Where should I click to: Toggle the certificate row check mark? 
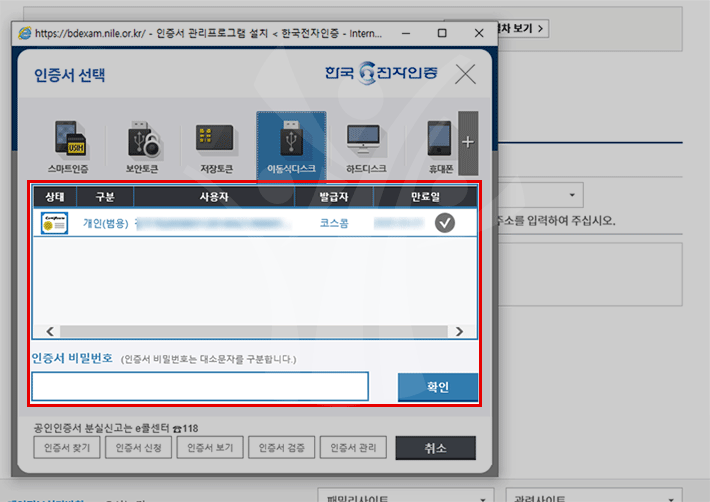445,223
